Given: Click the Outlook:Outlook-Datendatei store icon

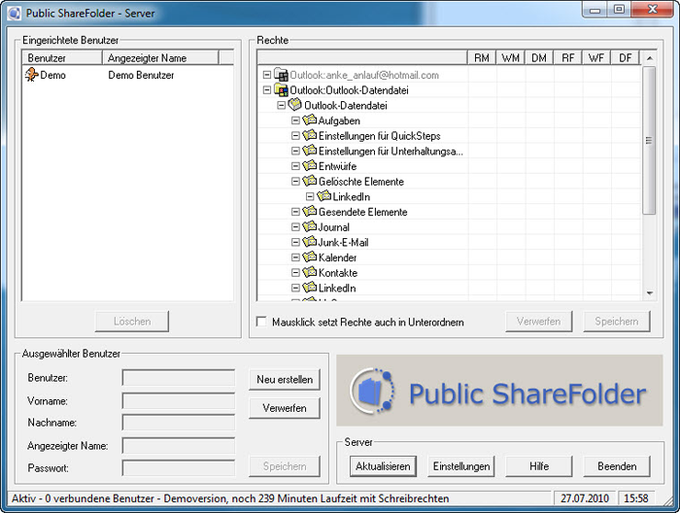Looking at the screenshot, I should (281, 90).
